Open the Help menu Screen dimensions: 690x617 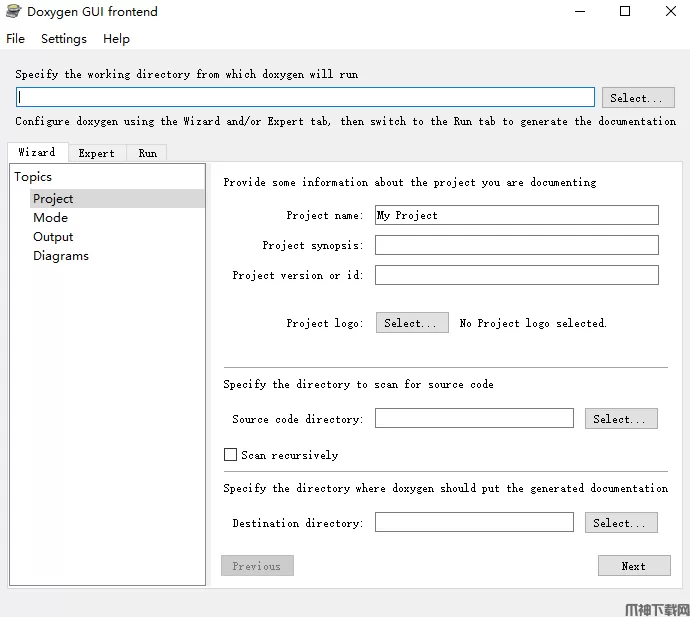pos(116,39)
